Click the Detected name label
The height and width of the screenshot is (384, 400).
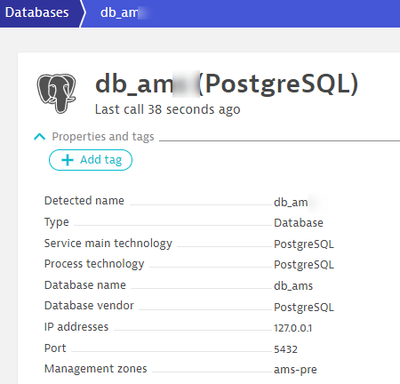pos(84,201)
